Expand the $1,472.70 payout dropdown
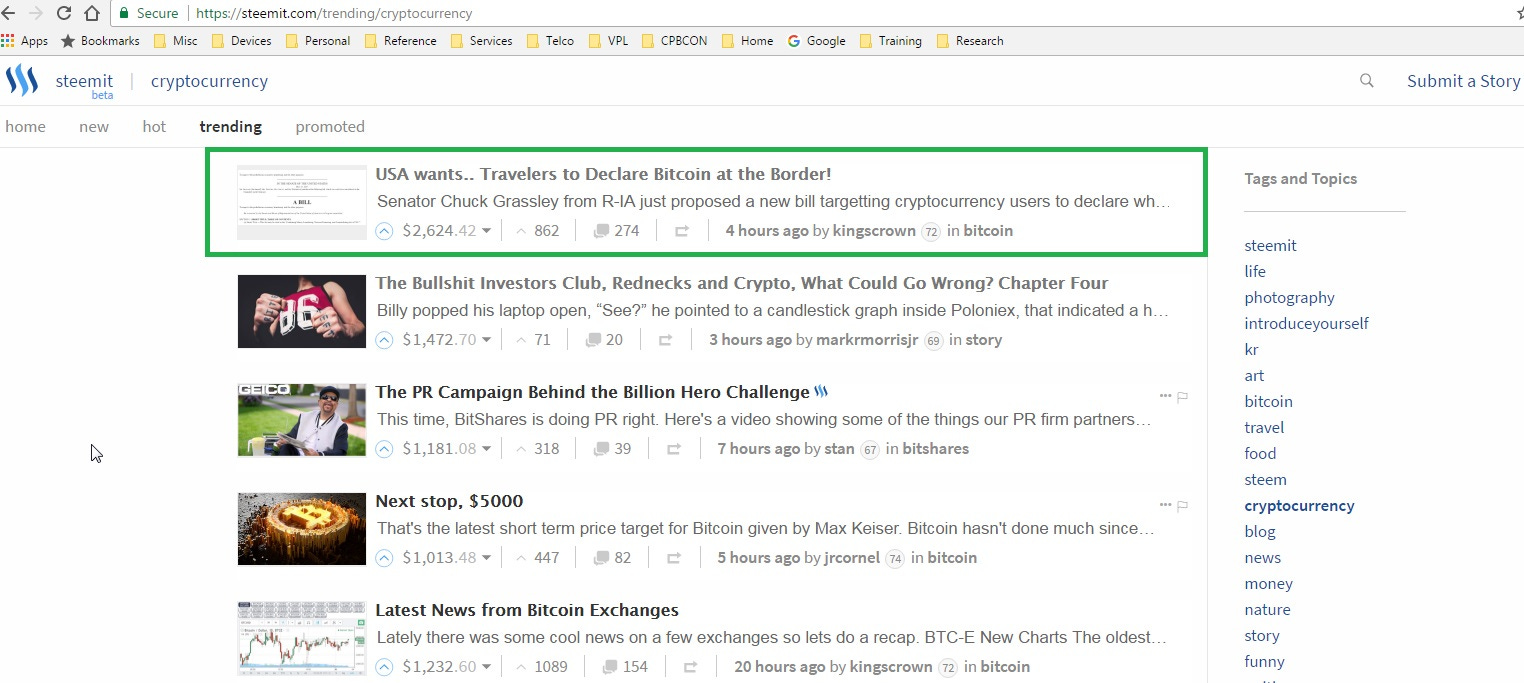This screenshot has height=683, width=1524. pyautogui.click(x=487, y=340)
